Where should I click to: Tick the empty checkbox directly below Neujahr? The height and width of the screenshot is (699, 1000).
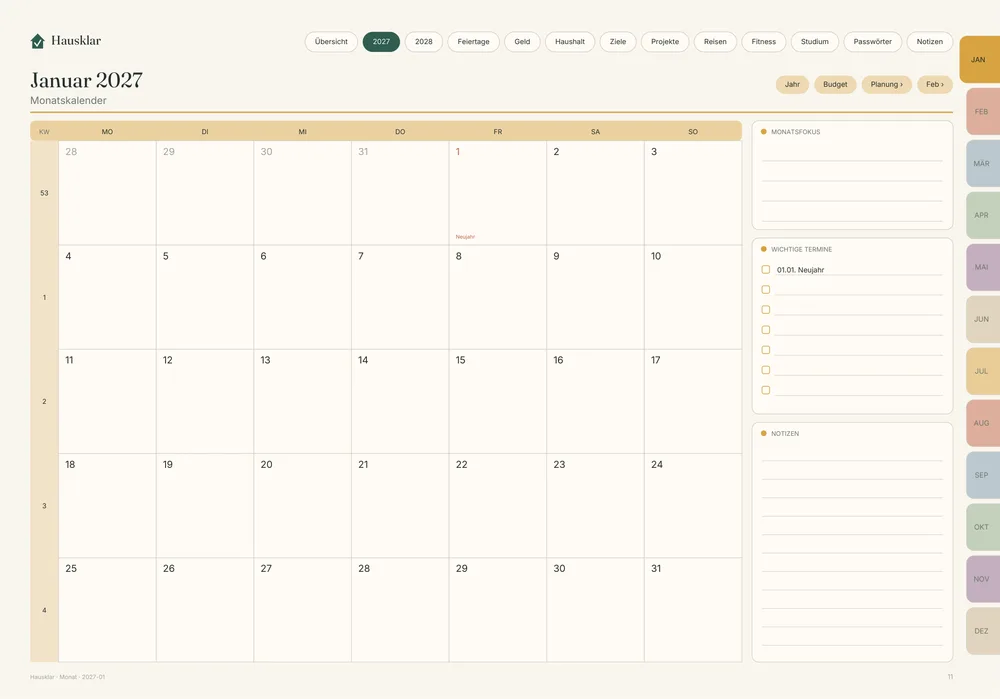click(766, 290)
